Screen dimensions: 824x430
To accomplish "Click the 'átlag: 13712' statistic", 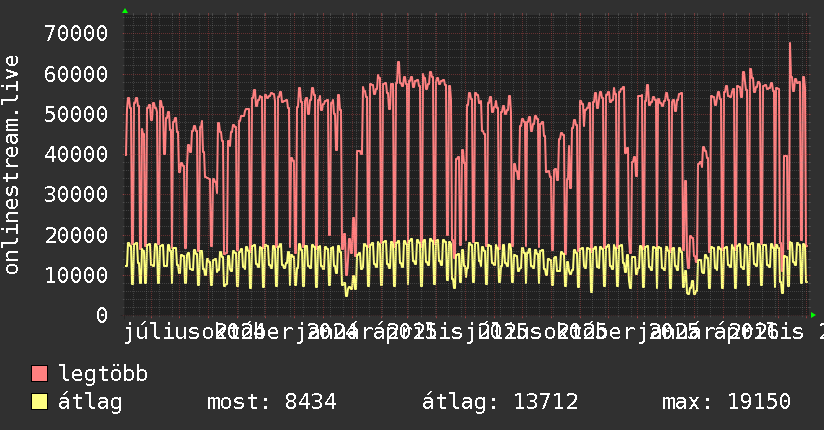I will point(500,402).
